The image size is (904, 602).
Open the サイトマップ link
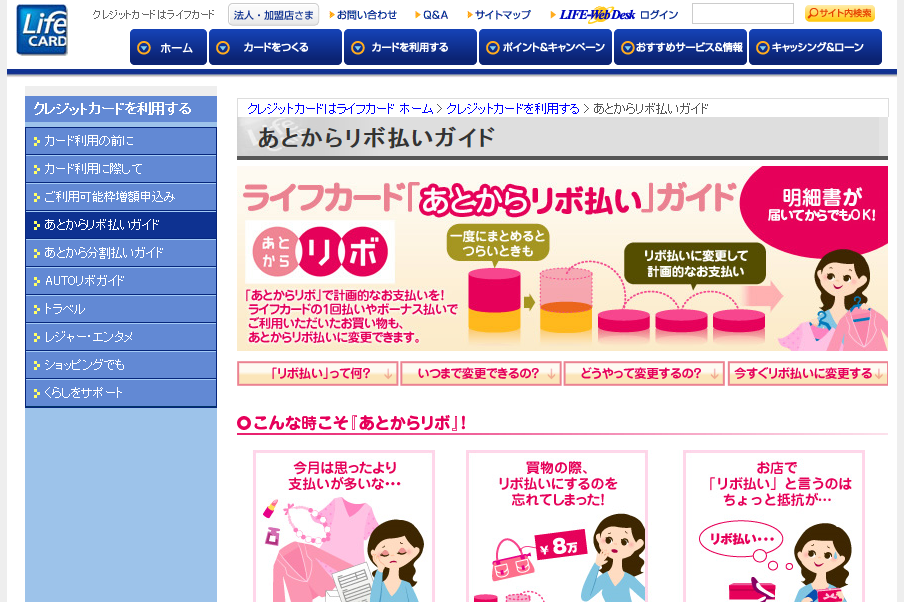(x=499, y=15)
